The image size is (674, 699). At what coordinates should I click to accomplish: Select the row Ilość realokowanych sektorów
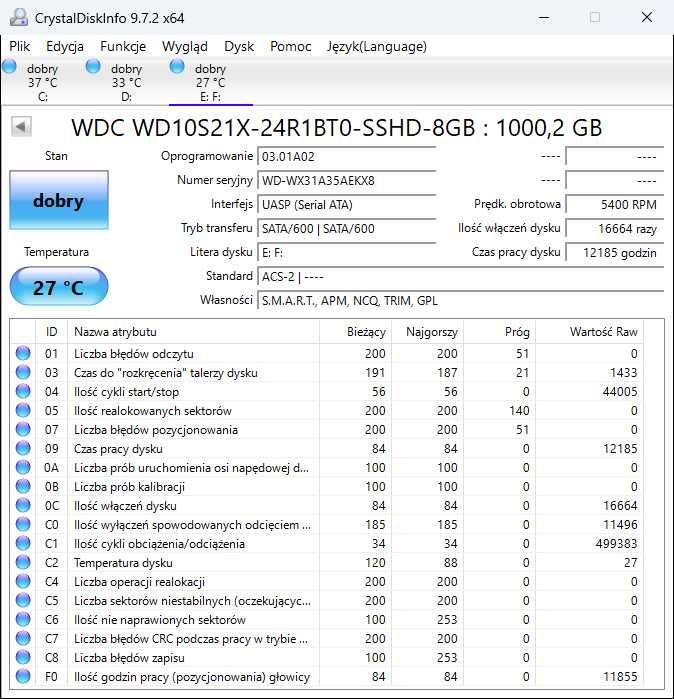[328, 410]
